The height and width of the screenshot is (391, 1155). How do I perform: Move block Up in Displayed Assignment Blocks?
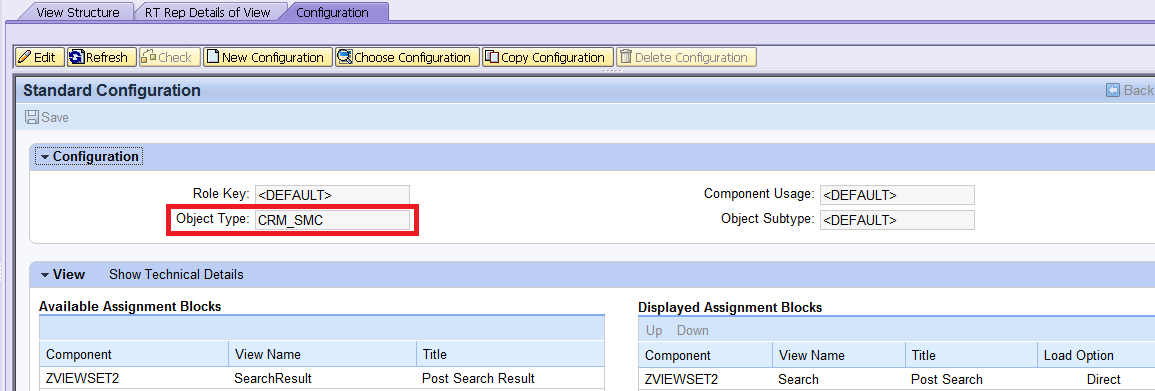click(654, 331)
